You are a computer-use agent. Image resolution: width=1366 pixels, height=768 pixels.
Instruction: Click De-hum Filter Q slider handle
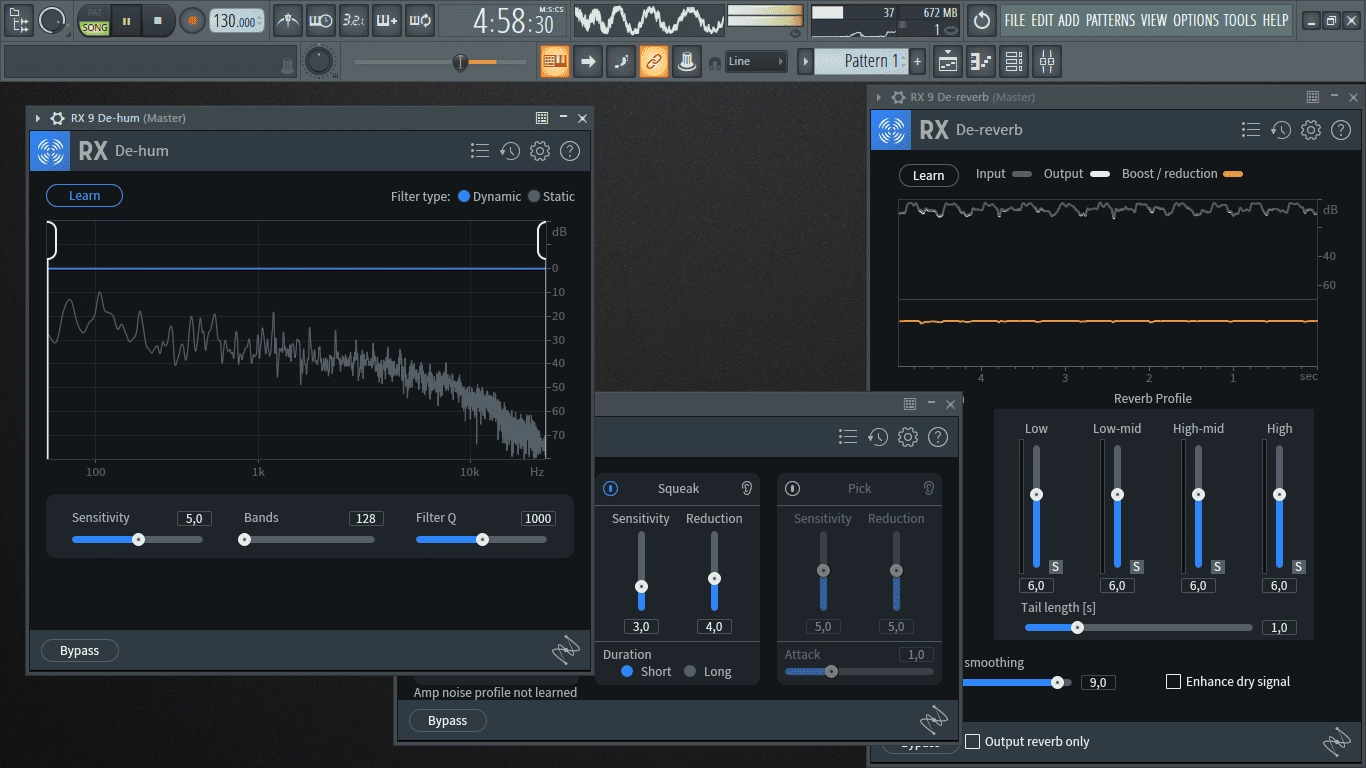point(482,539)
